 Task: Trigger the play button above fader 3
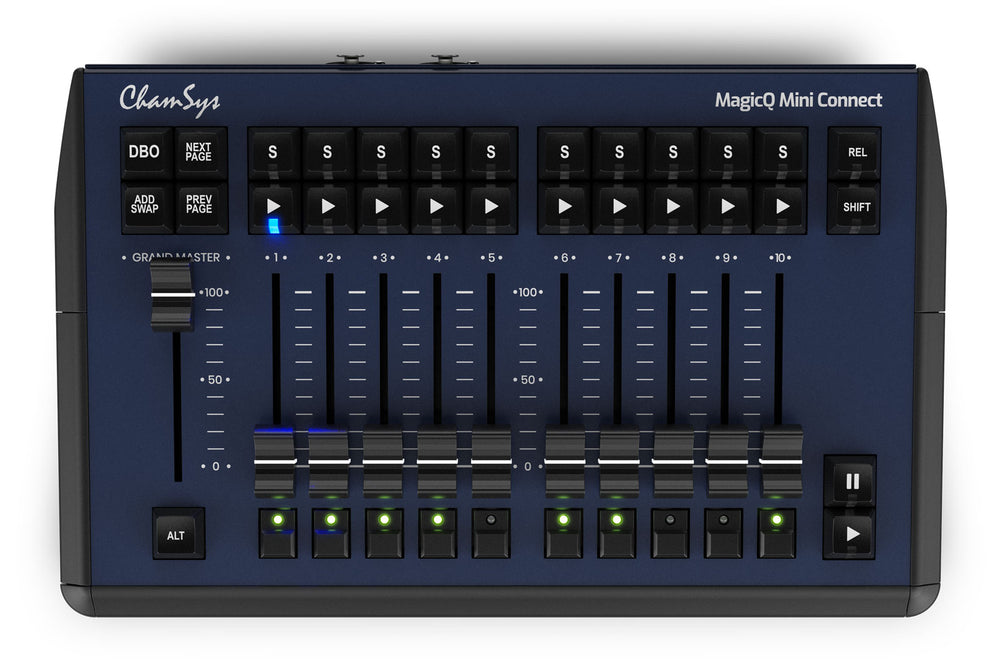coord(381,207)
